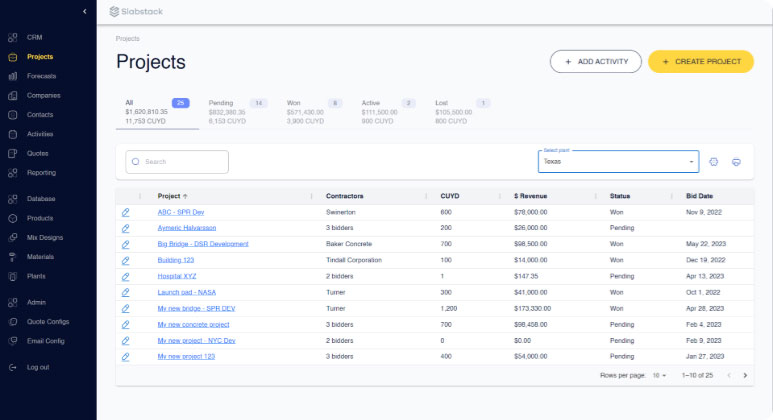Click the print icon beside plant selector

click(737, 162)
